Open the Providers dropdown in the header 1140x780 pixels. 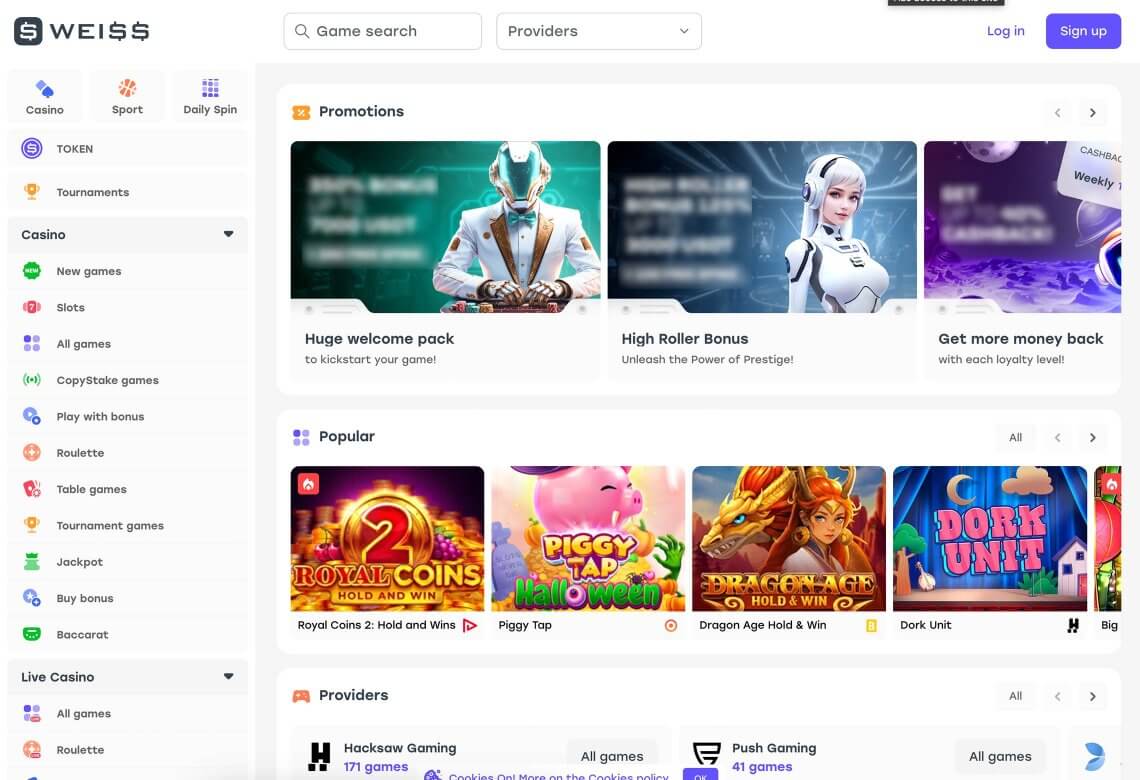point(598,31)
